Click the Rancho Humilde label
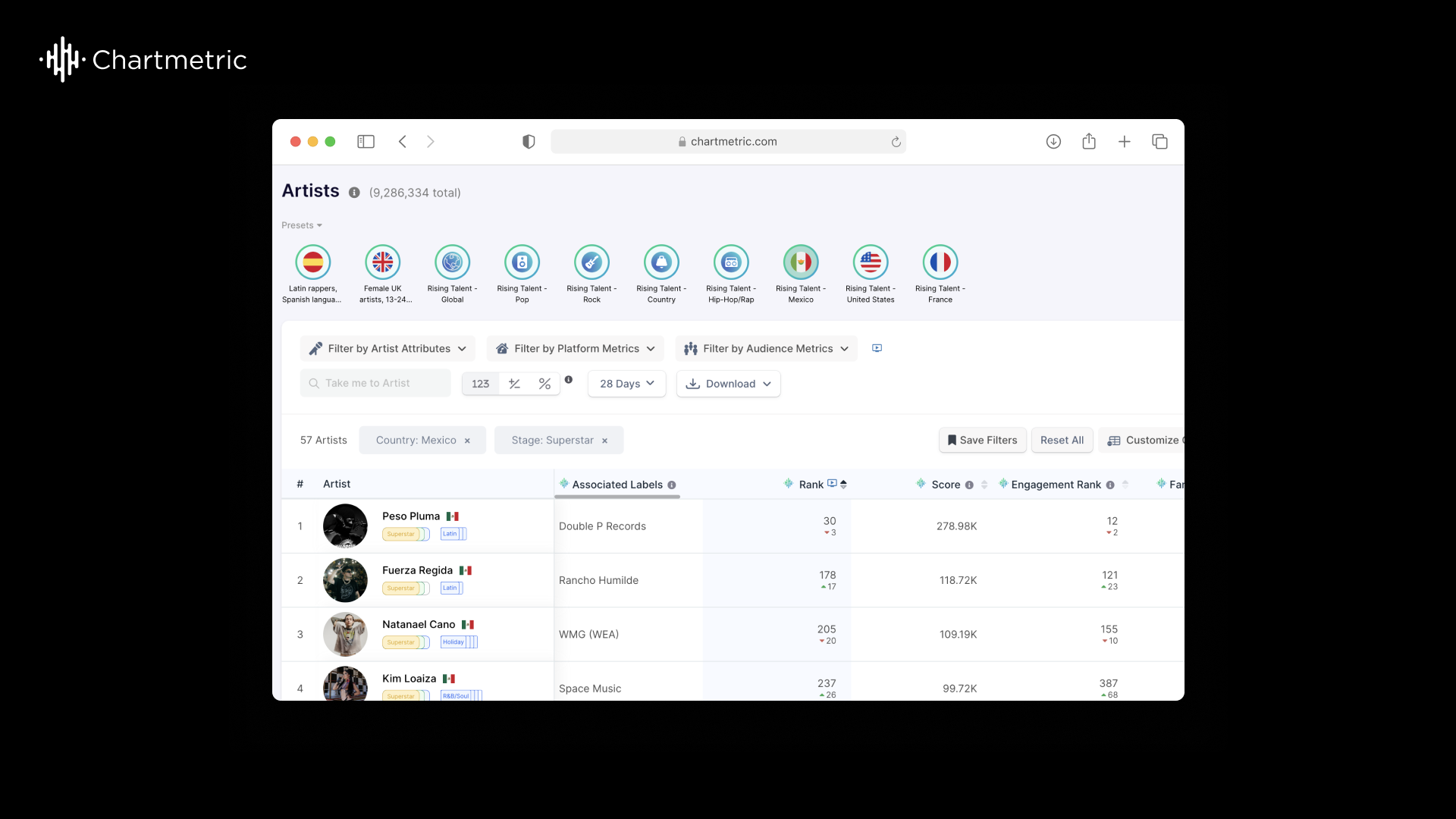Screen dimensions: 1456x819 (598, 580)
